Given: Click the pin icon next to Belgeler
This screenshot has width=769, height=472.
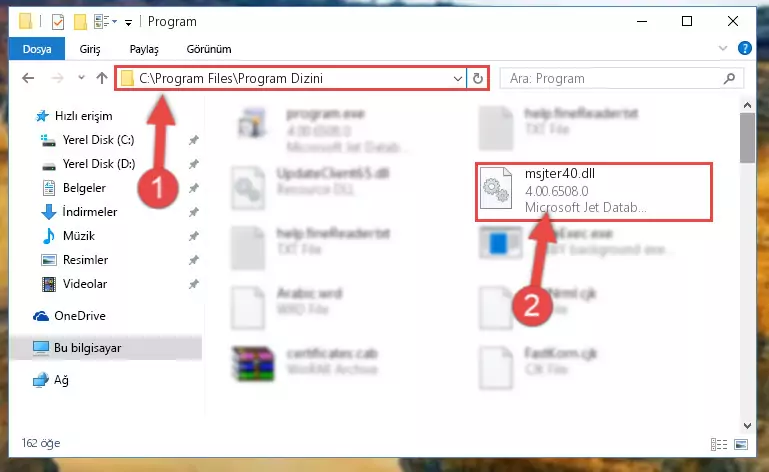Looking at the screenshot, I should 194,188.
